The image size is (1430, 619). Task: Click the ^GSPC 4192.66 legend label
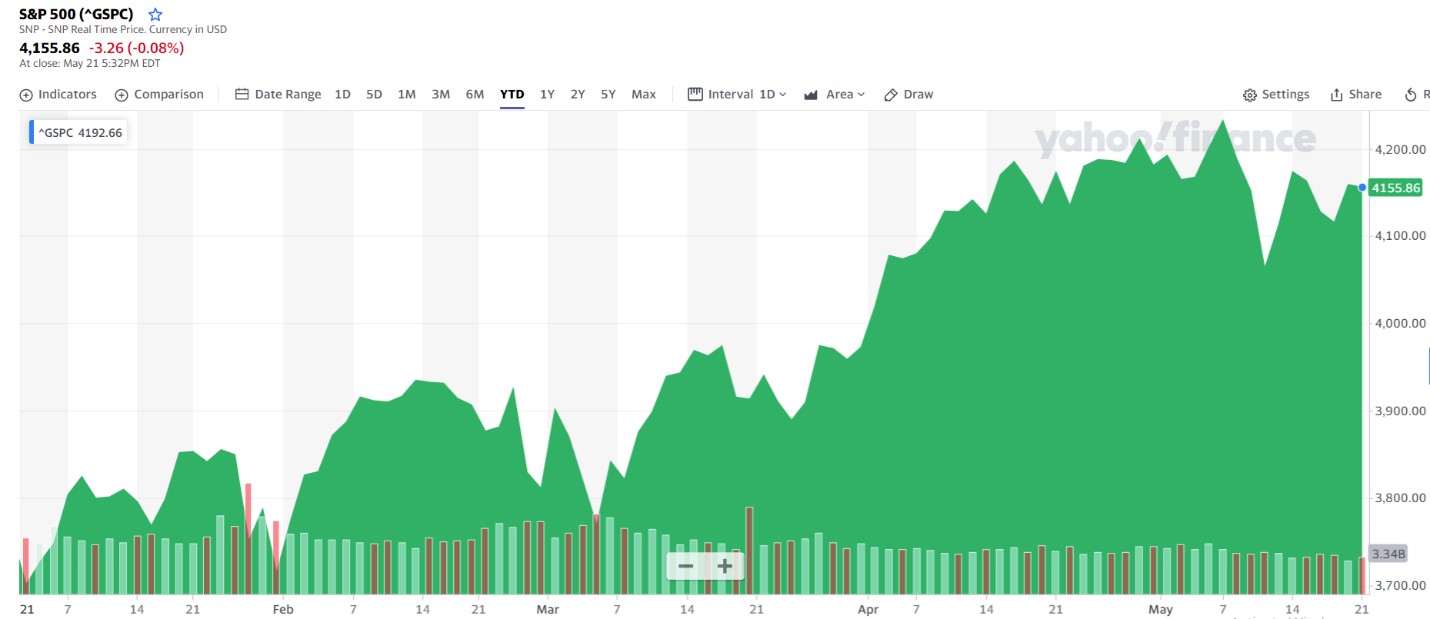(80, 132)
